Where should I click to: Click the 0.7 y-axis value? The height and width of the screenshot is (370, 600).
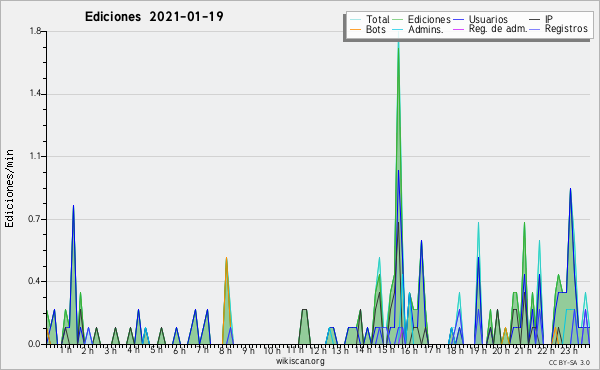pyautogui.click(x=35, y=219)
